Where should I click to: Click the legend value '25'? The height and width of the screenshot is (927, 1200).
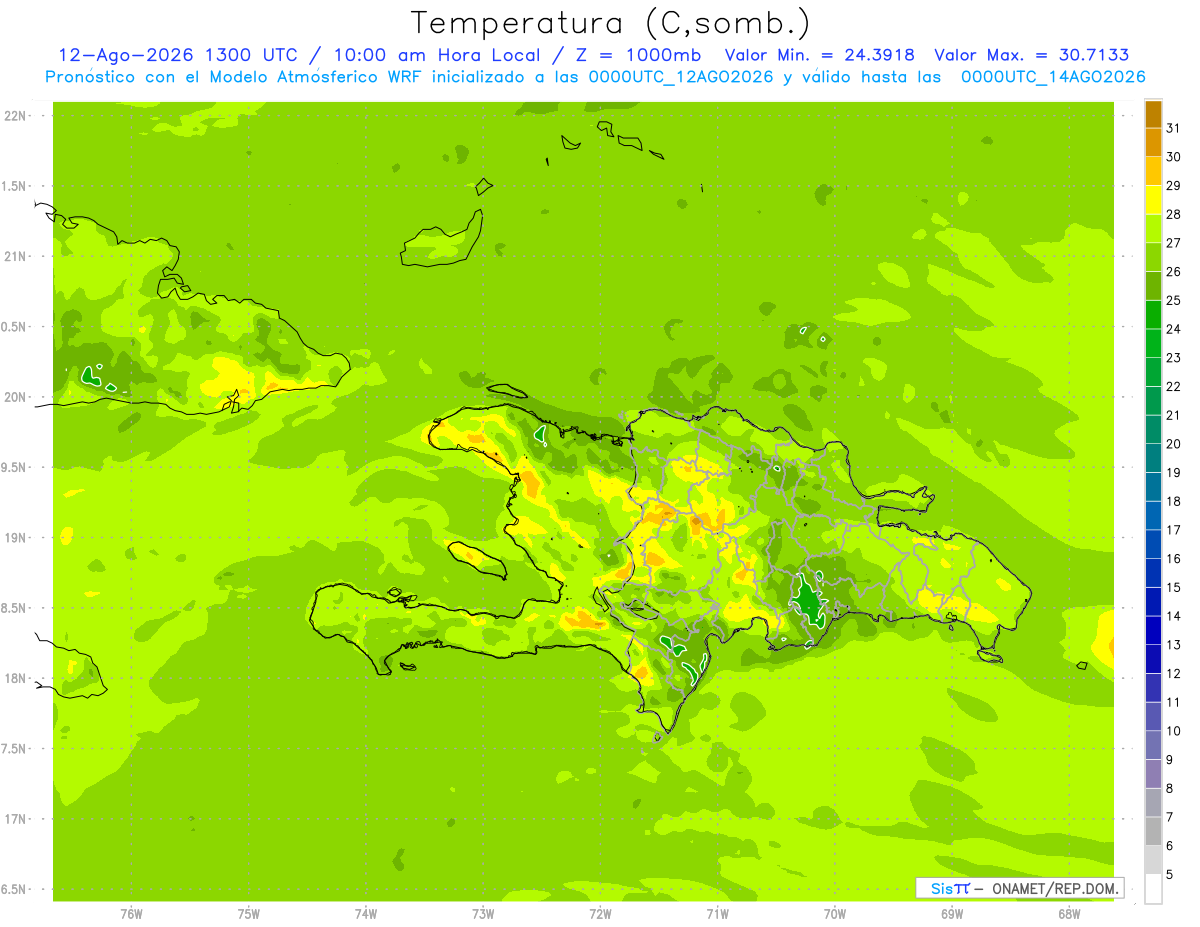1174,300
